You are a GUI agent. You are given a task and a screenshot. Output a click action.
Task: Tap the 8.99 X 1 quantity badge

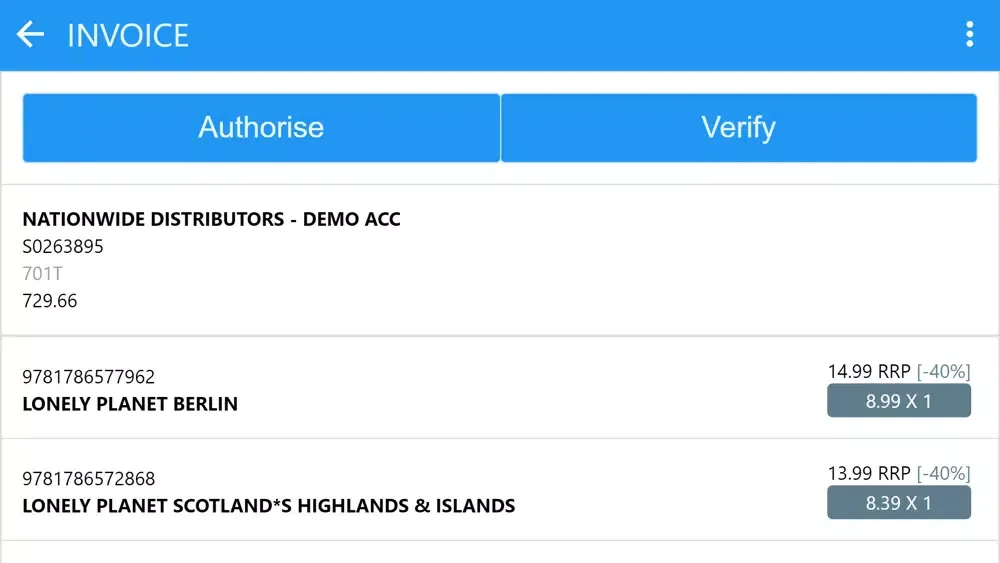[898, 401]
